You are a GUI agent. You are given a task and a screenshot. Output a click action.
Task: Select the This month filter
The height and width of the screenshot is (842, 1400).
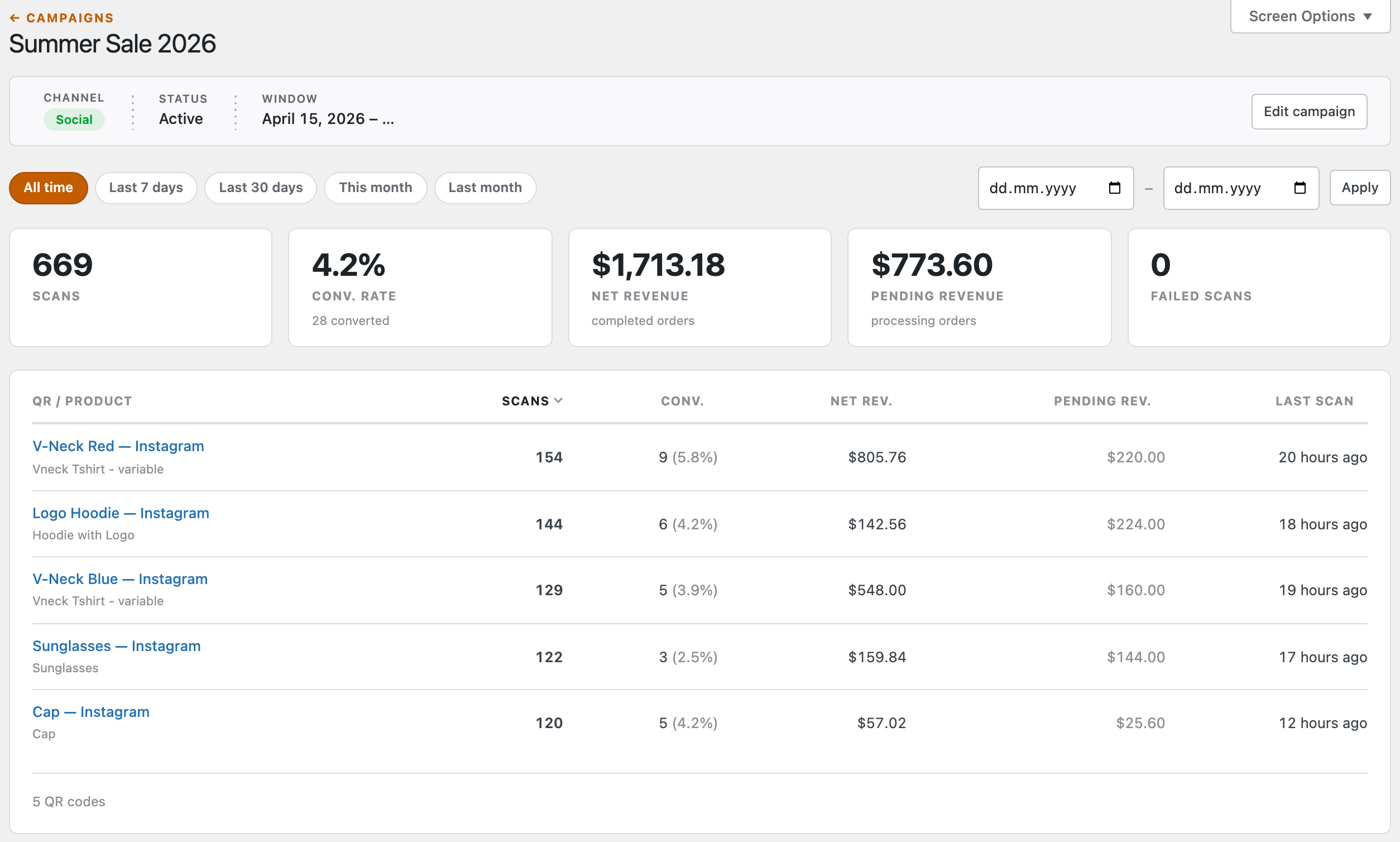click(x=376, y=188)
